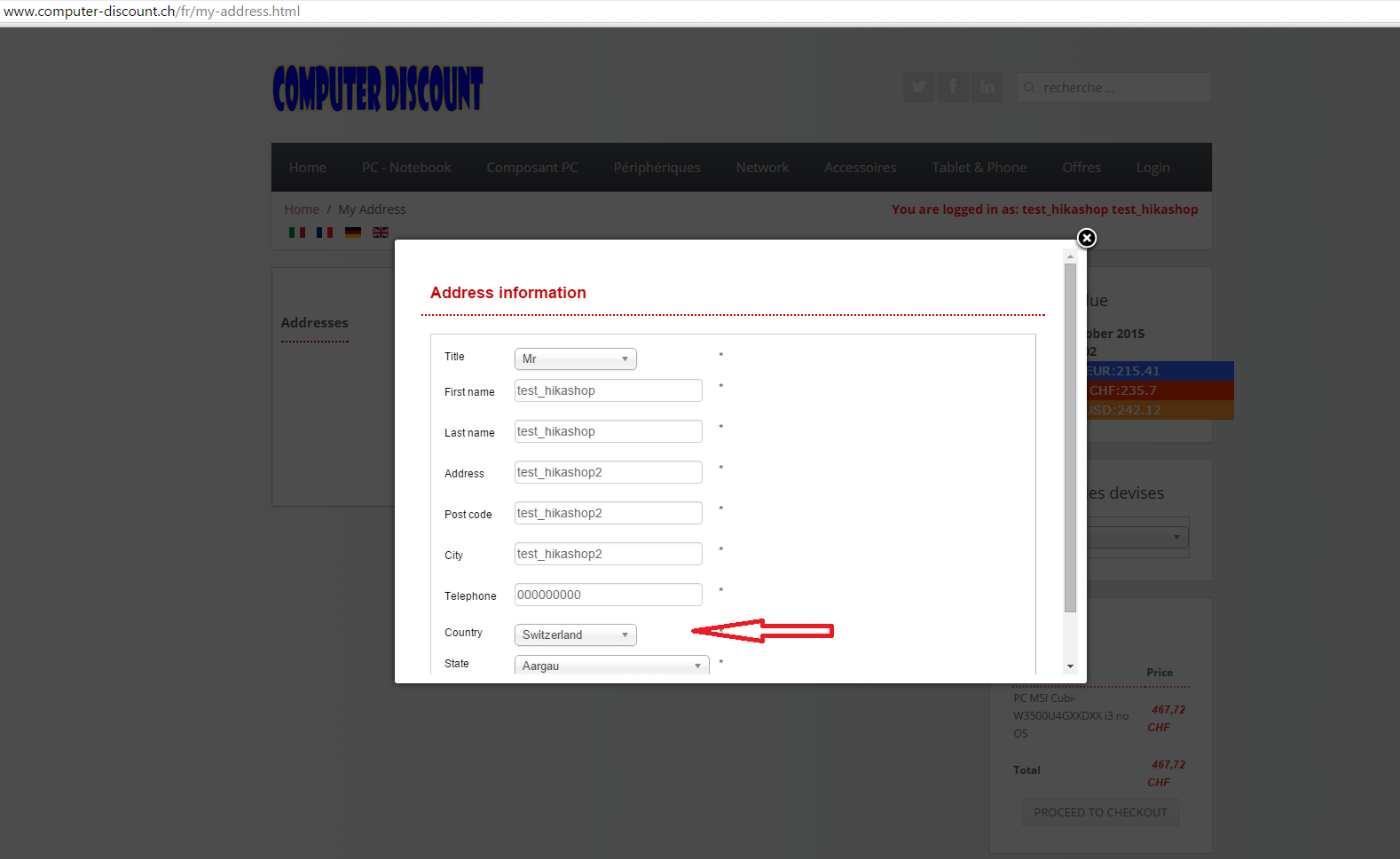Switch language with the UK flag
The height and width of the screenshot is (859, 1400).
coord(381,232)
